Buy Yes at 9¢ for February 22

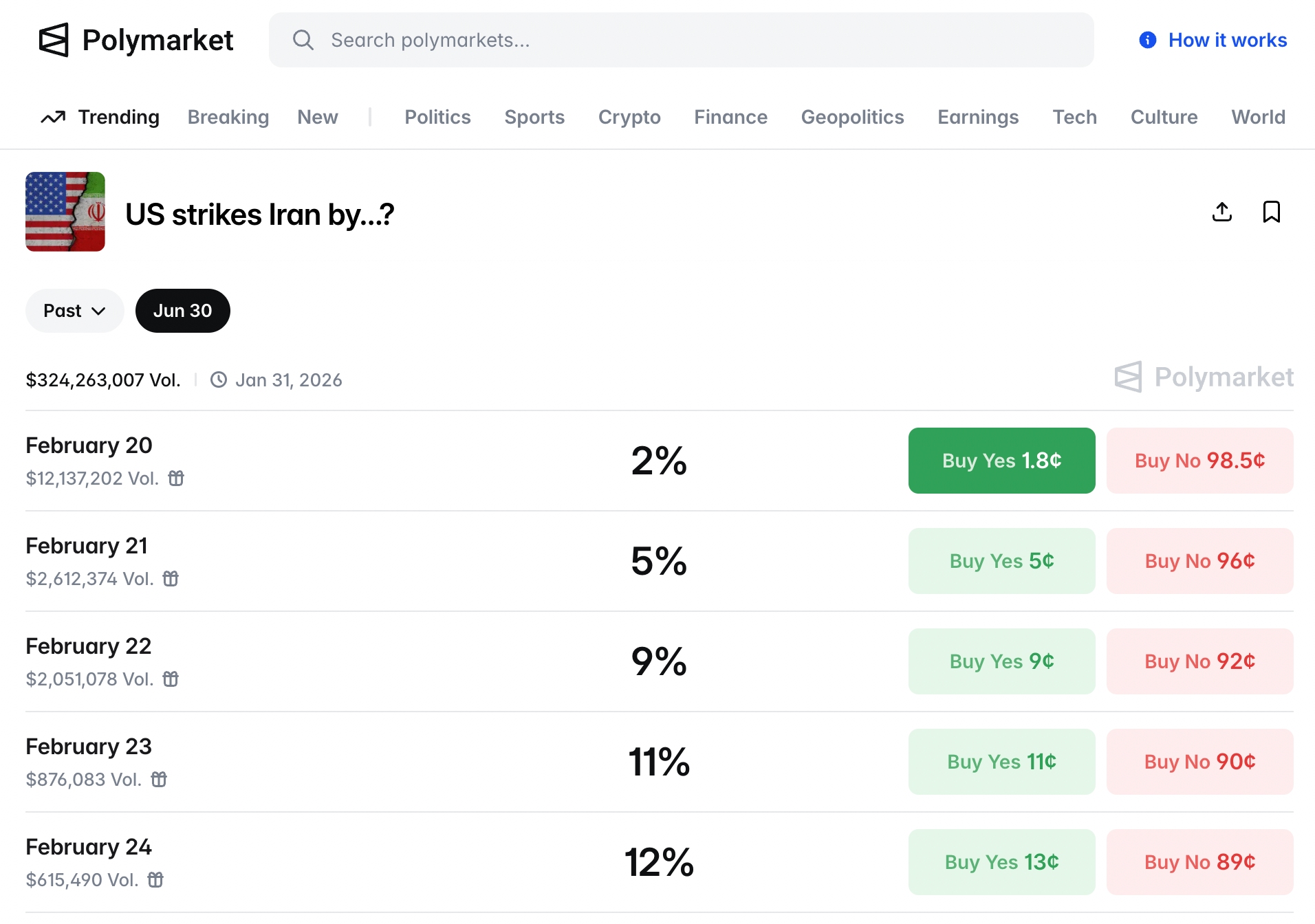(1001, 661)
